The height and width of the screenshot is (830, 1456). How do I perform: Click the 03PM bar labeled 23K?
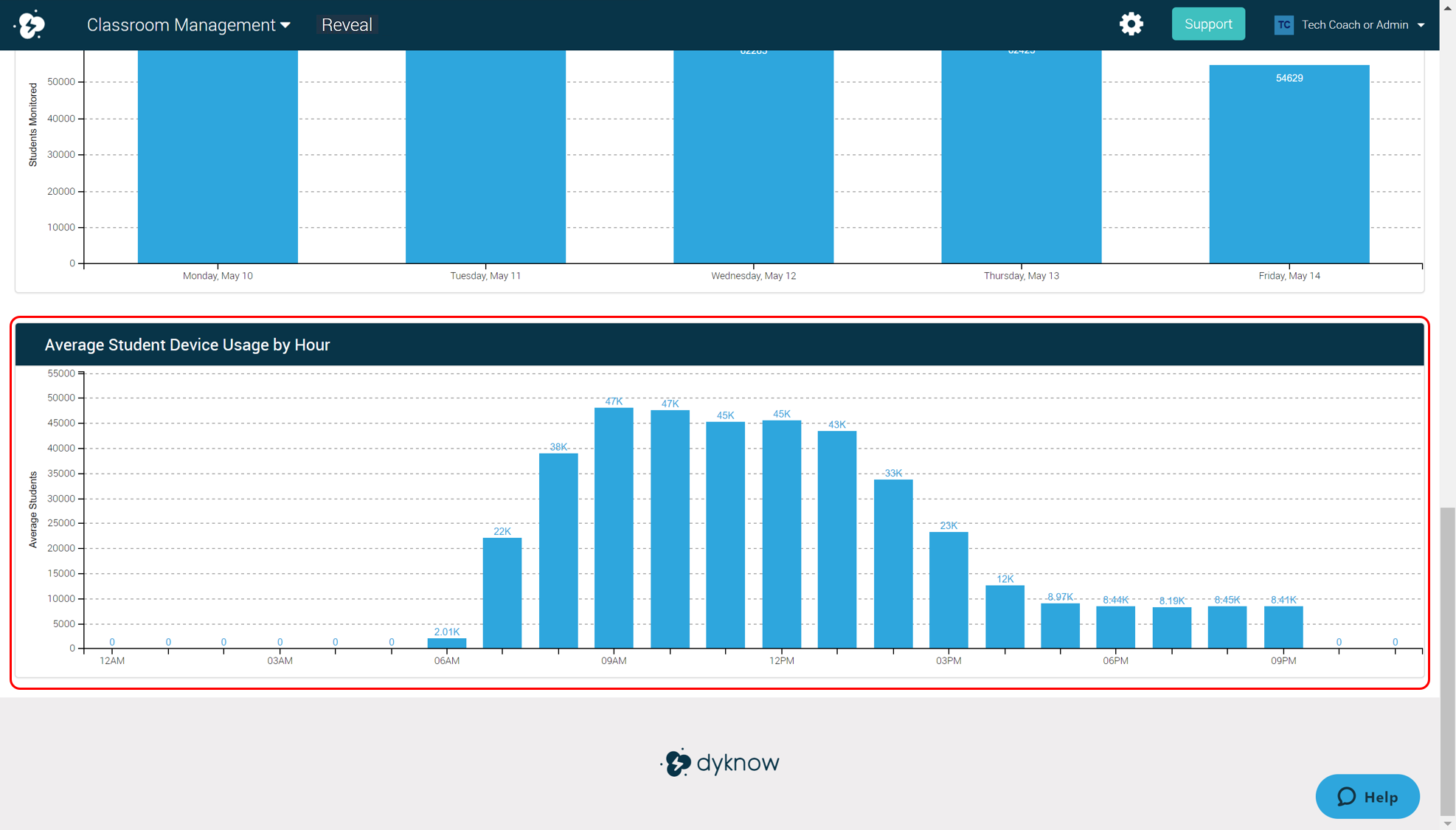pyautogui.click(x=949, y=590)
